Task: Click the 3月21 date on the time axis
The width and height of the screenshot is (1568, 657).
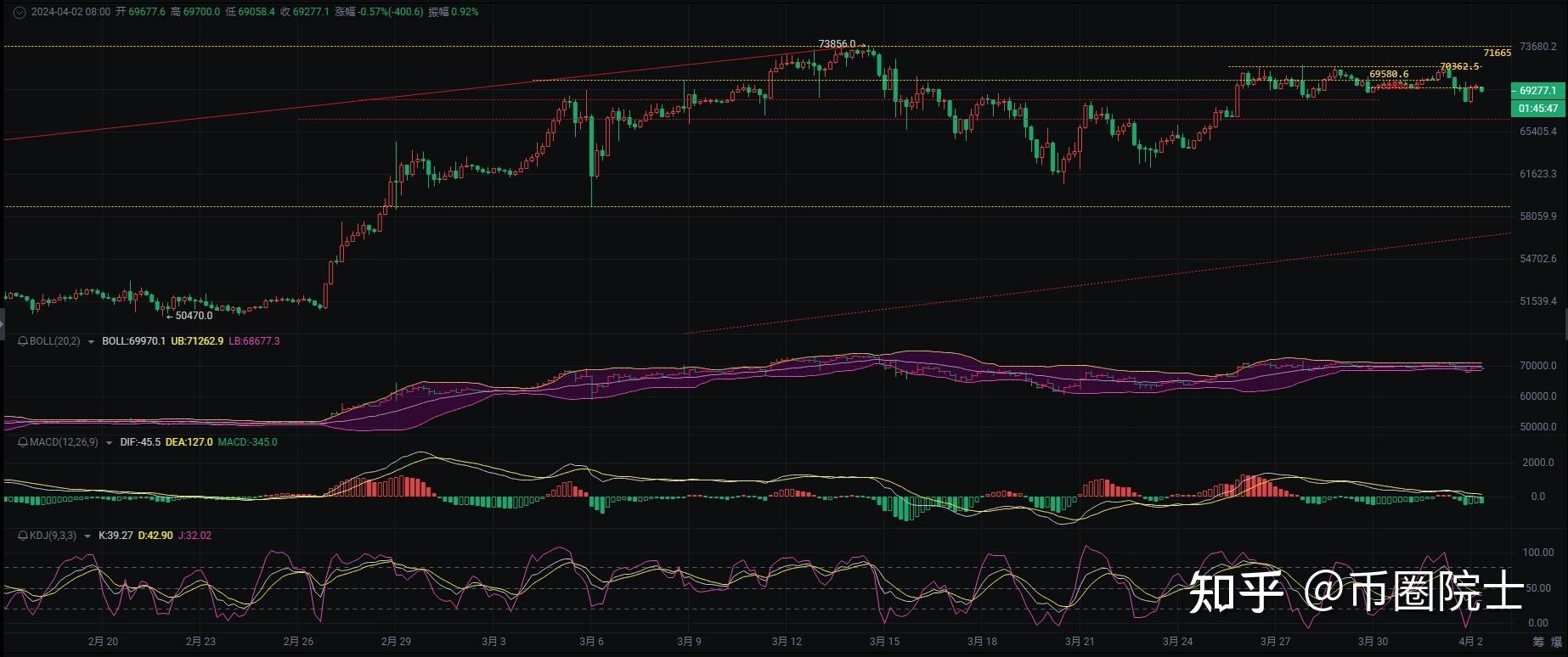Action: [1080, 642]
